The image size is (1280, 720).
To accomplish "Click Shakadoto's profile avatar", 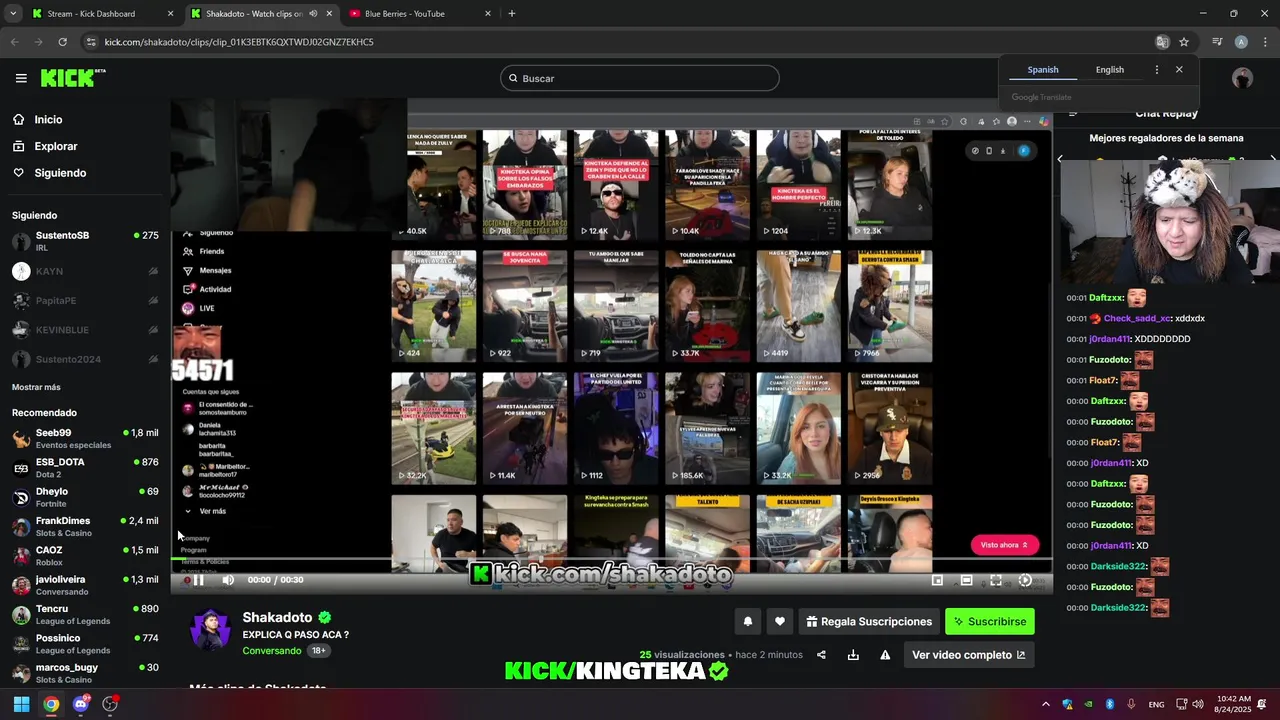I will pos(211,629).
